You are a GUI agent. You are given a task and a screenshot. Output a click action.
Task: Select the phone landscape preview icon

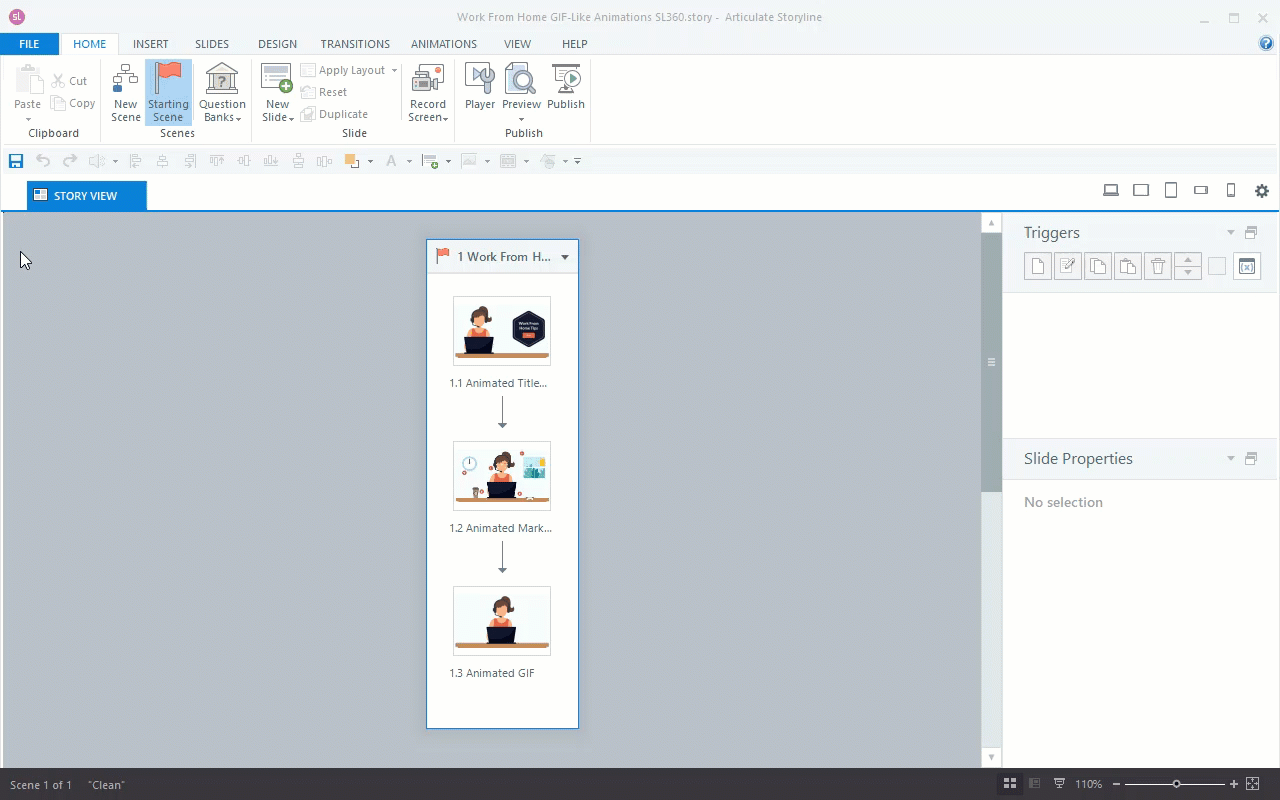[x=1201, y=191]
